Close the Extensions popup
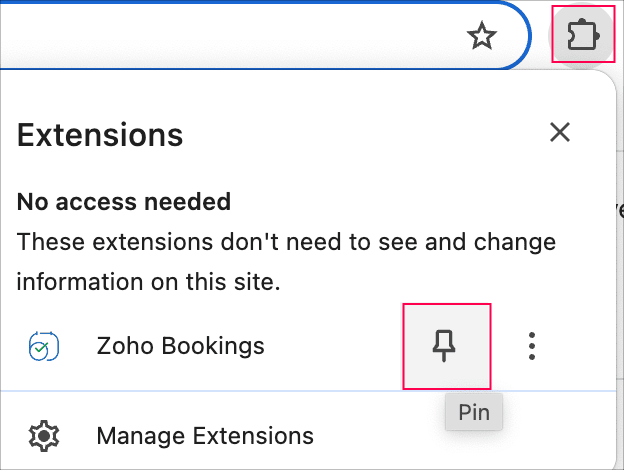624x470 pixels. pos(560,132)
